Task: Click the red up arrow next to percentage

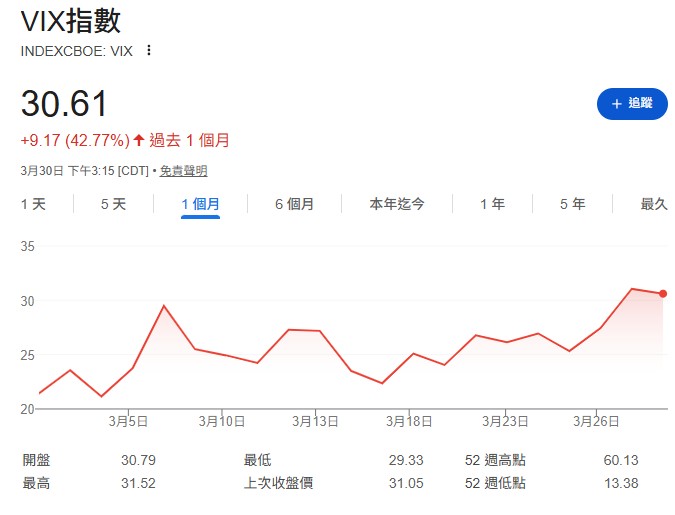Action: [139, 140]
